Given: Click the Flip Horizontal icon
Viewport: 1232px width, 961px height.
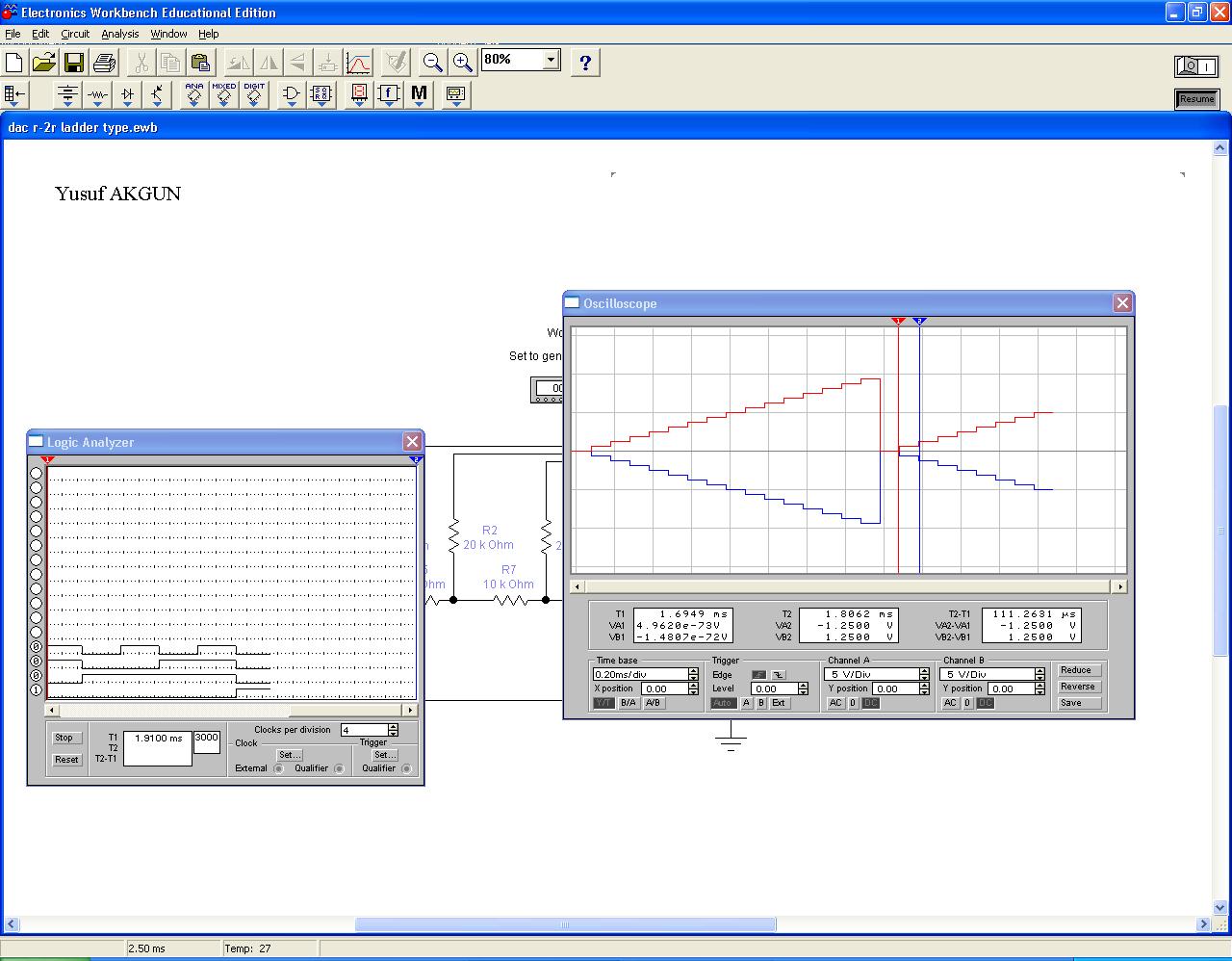Looking at the screenshot, I should click(269, 63).
